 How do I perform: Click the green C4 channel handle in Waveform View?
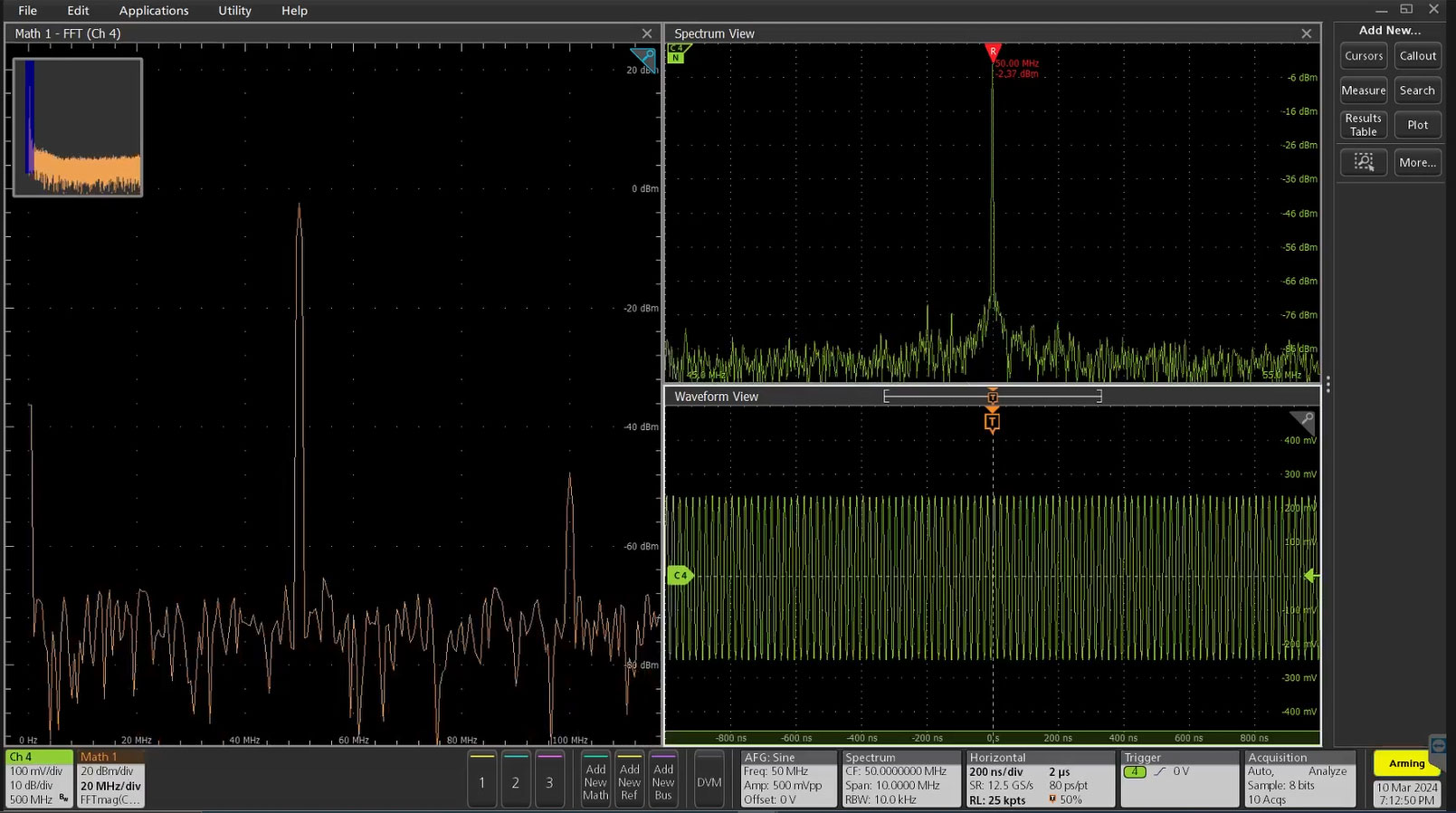pyautogui.click(x=680, y=576)
